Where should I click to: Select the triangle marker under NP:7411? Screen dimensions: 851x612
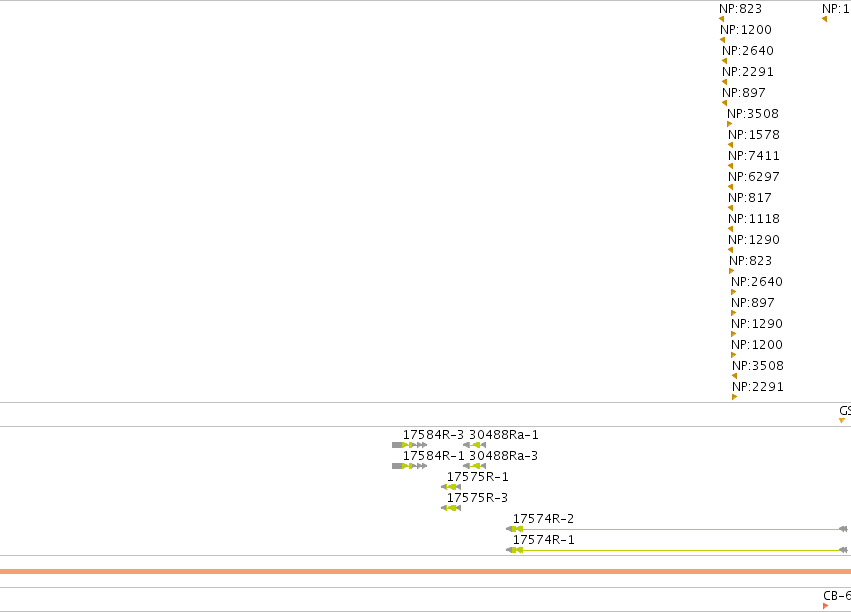[731, 166]
